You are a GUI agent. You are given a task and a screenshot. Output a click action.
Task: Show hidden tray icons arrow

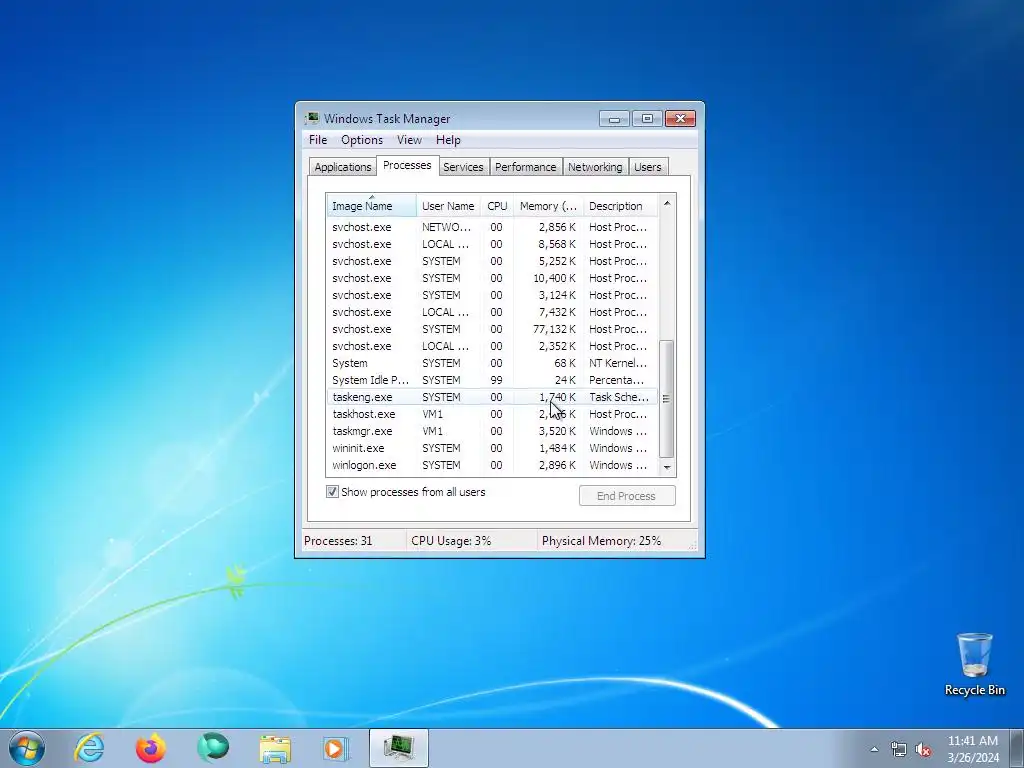coord(874,749)
